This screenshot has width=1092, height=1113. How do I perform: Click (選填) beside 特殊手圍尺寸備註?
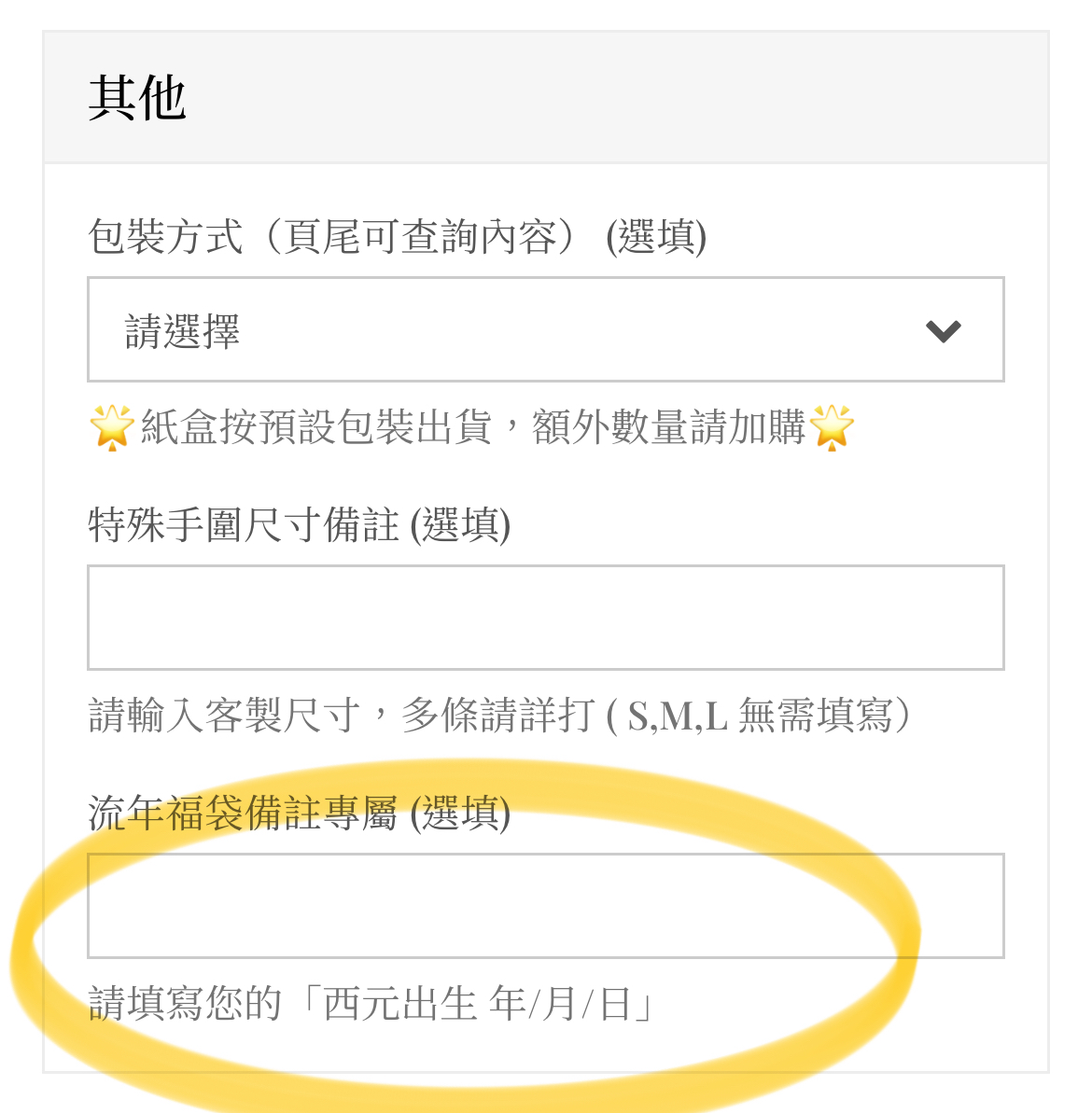click(460, 525)
